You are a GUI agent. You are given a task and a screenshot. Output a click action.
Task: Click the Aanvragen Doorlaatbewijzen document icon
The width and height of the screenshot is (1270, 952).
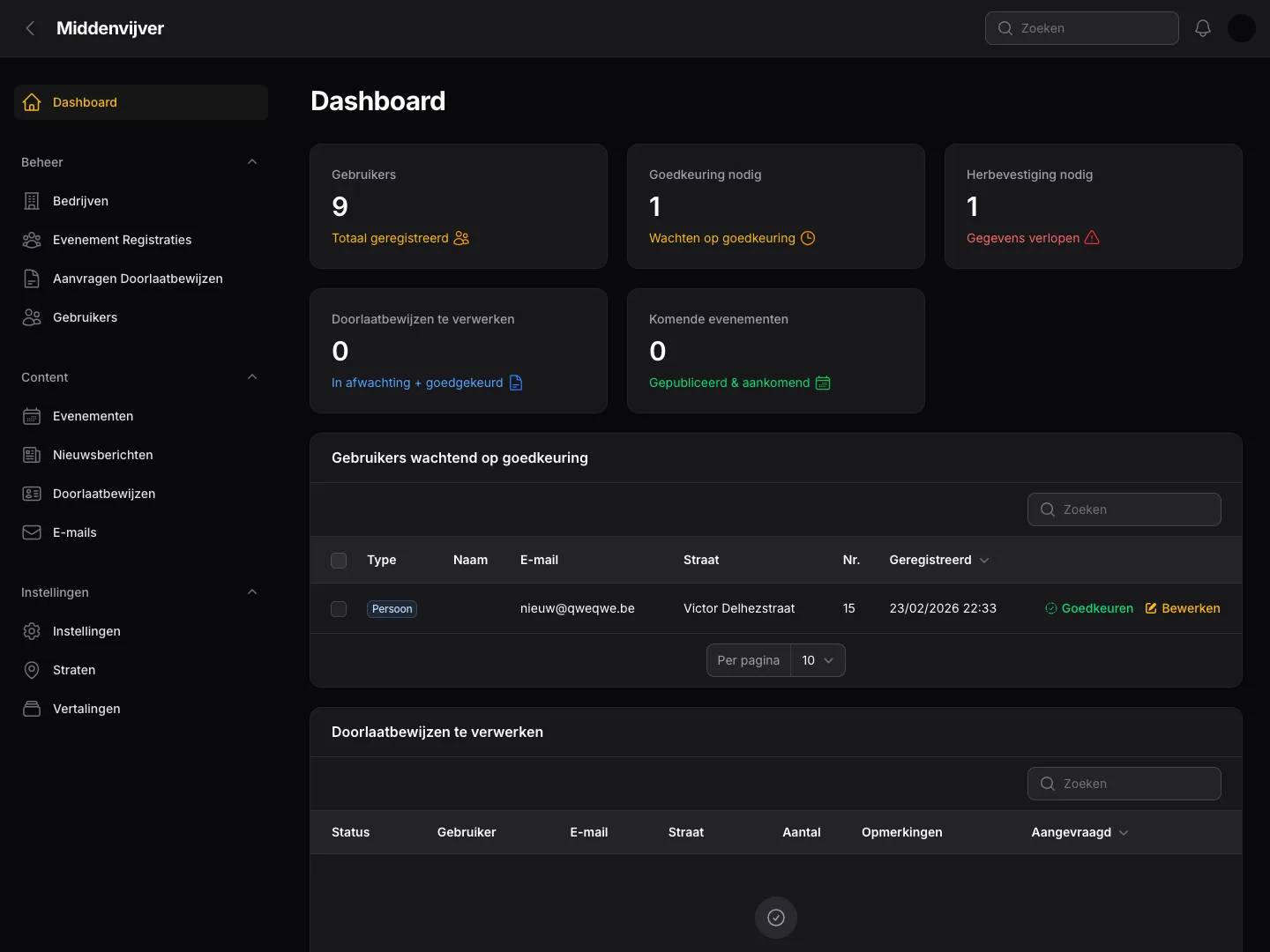(x=32, y=279)
